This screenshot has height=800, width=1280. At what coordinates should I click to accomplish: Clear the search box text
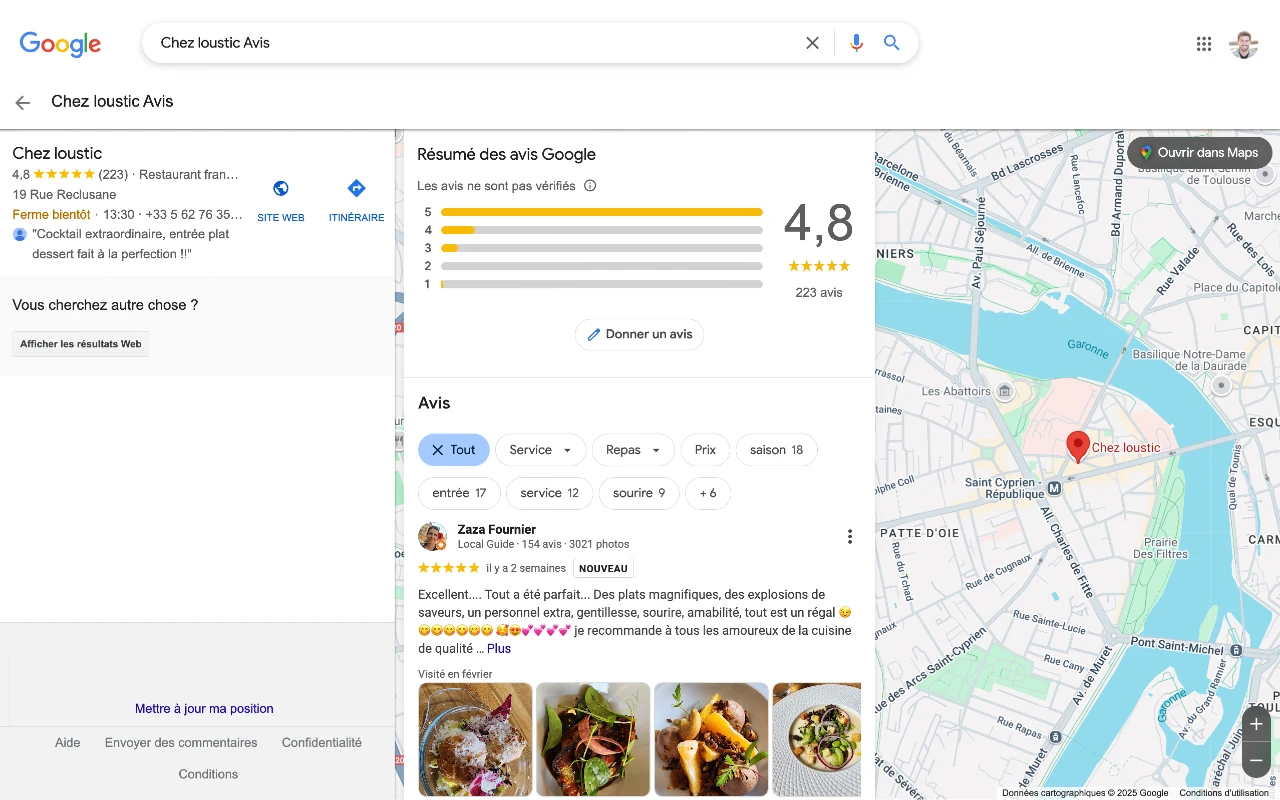(812, 43)
